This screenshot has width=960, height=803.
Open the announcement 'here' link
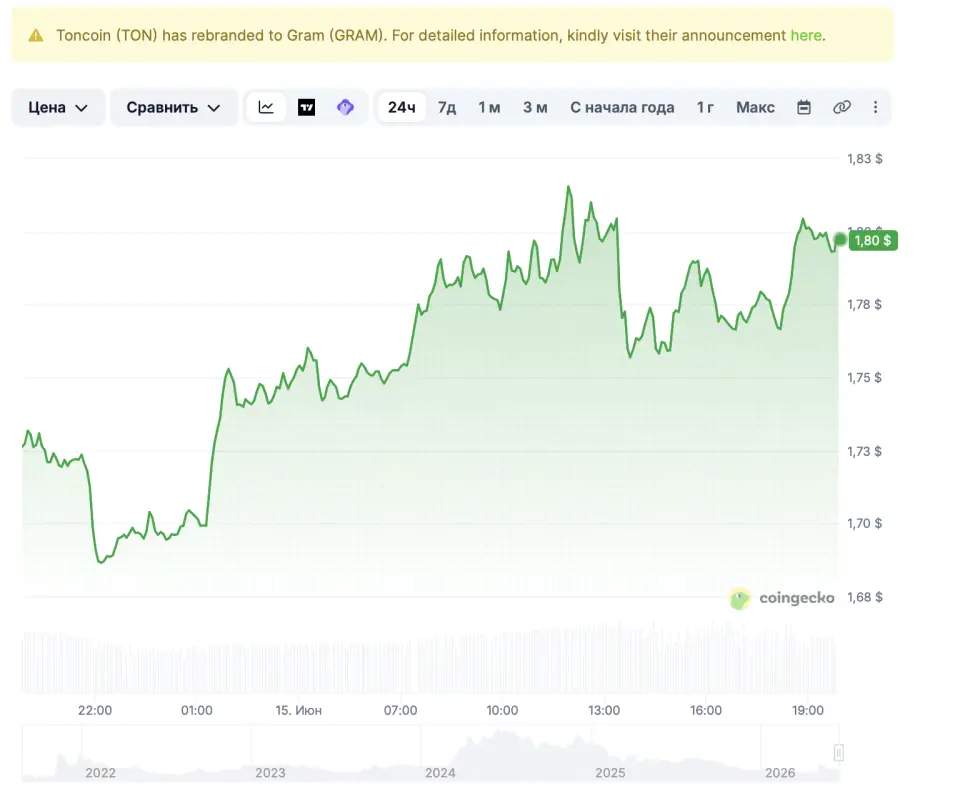coord(806,35)
